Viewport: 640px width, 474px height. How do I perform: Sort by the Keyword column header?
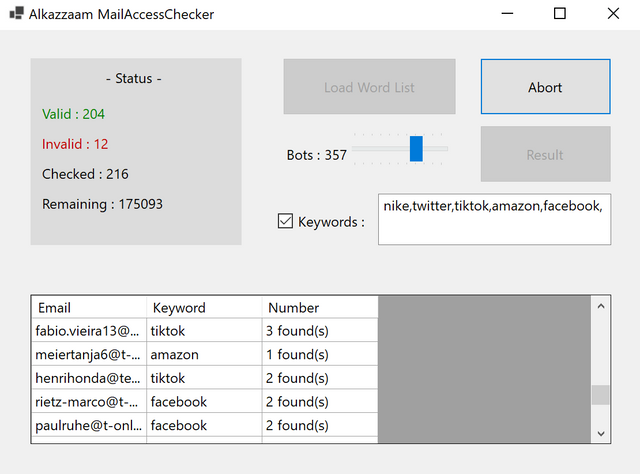click(x=204, y=307)
